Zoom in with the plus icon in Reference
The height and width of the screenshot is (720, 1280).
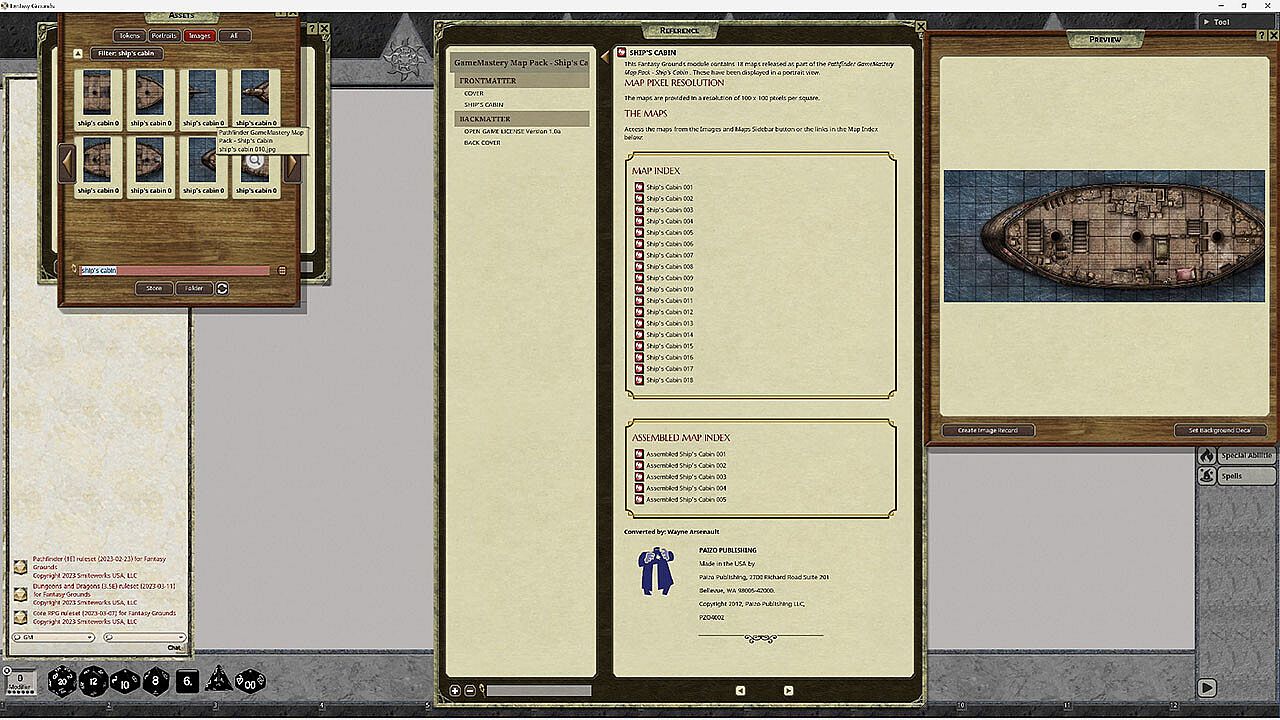click(455, 691)
